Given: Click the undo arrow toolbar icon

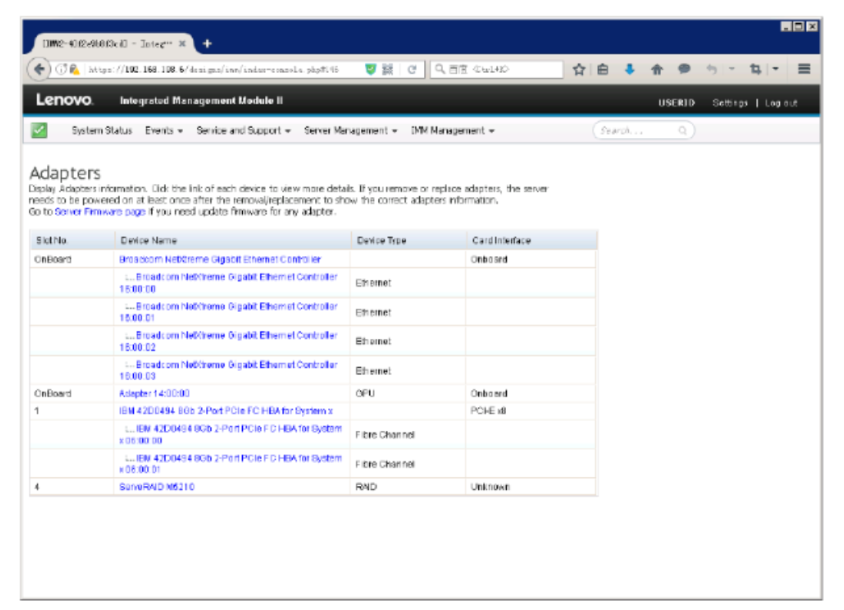Looking at the screenshot, I should click(712, 69).
